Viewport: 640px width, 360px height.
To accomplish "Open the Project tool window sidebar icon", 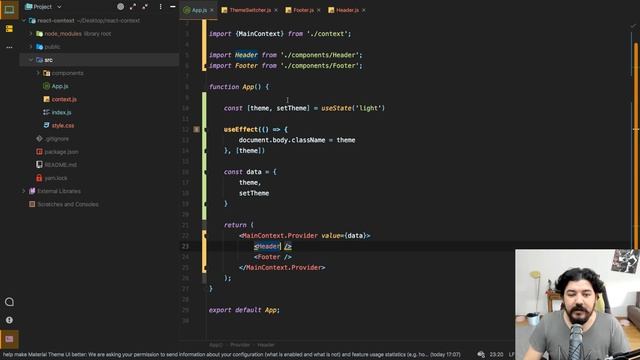I will point(9,9).
